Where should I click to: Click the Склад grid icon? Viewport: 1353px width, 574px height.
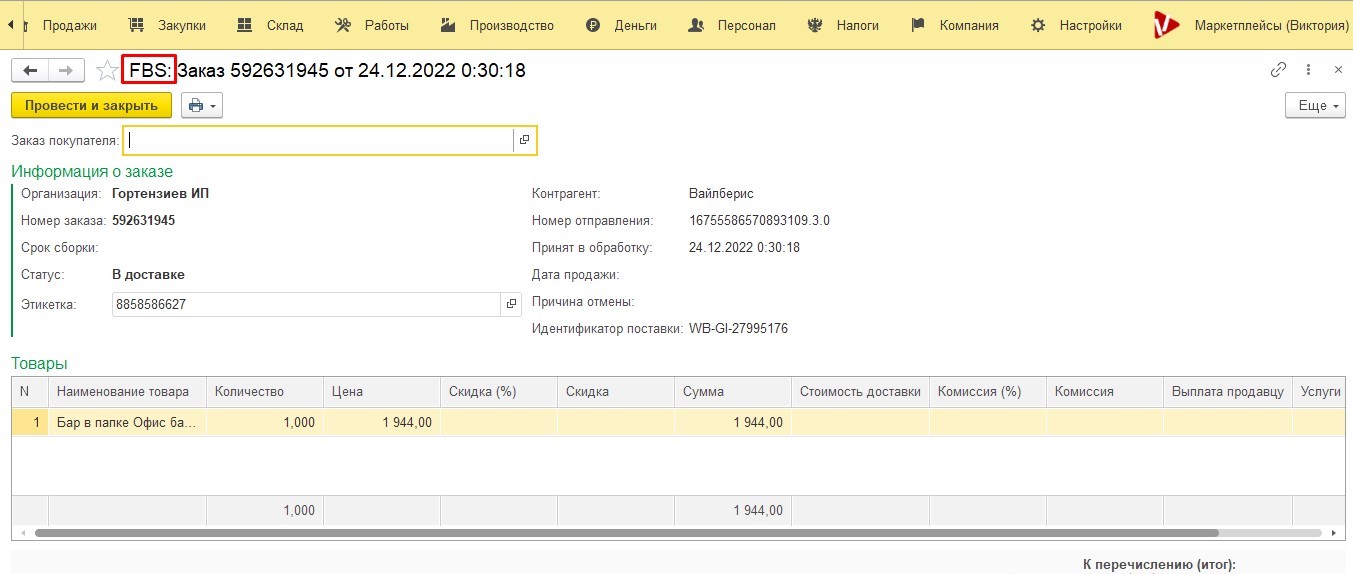pyautogui.click(x=244, y=25)
